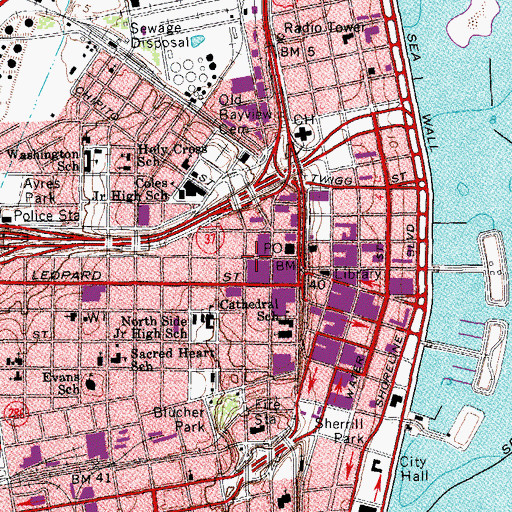Select the Cathedral Sch label
The width and height of the screenshot is (512, 512).
click(249, 310)
